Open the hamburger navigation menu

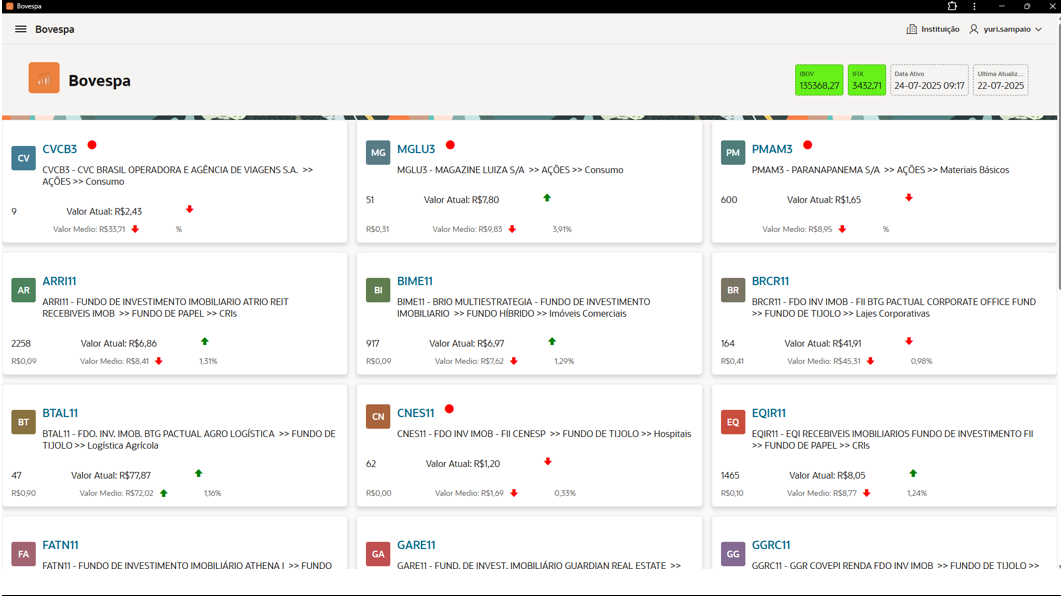point(21,29)
